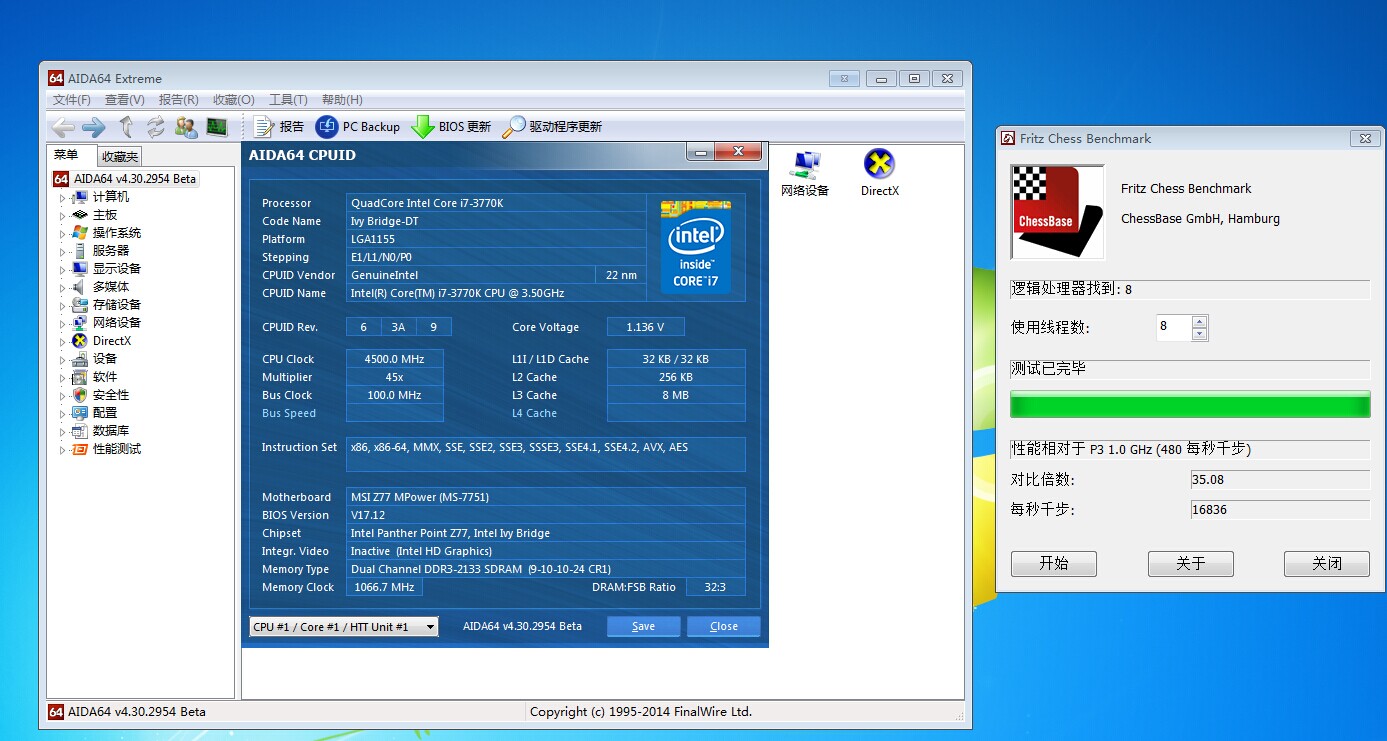The image size is (1387, 741).
Task: Minimize the AIDA64 CPUID panel
Action: [700, 152]
